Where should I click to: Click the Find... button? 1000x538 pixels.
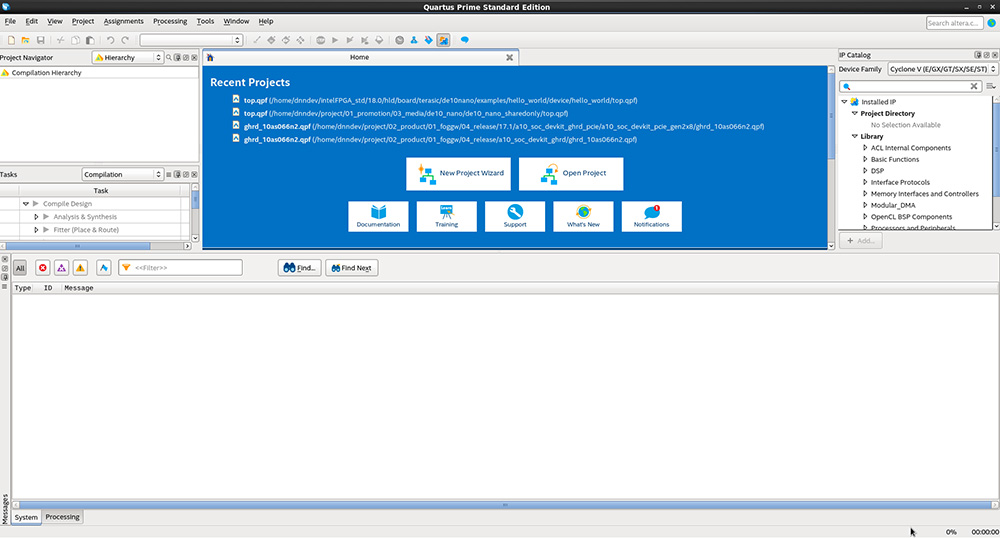click(299, 268)
